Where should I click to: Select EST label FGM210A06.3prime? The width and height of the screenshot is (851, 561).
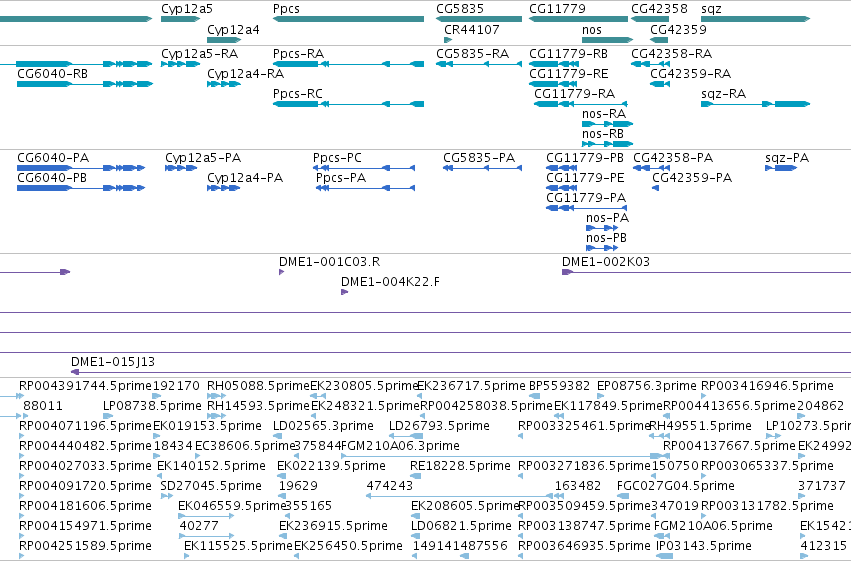click(x=401, y=446)
